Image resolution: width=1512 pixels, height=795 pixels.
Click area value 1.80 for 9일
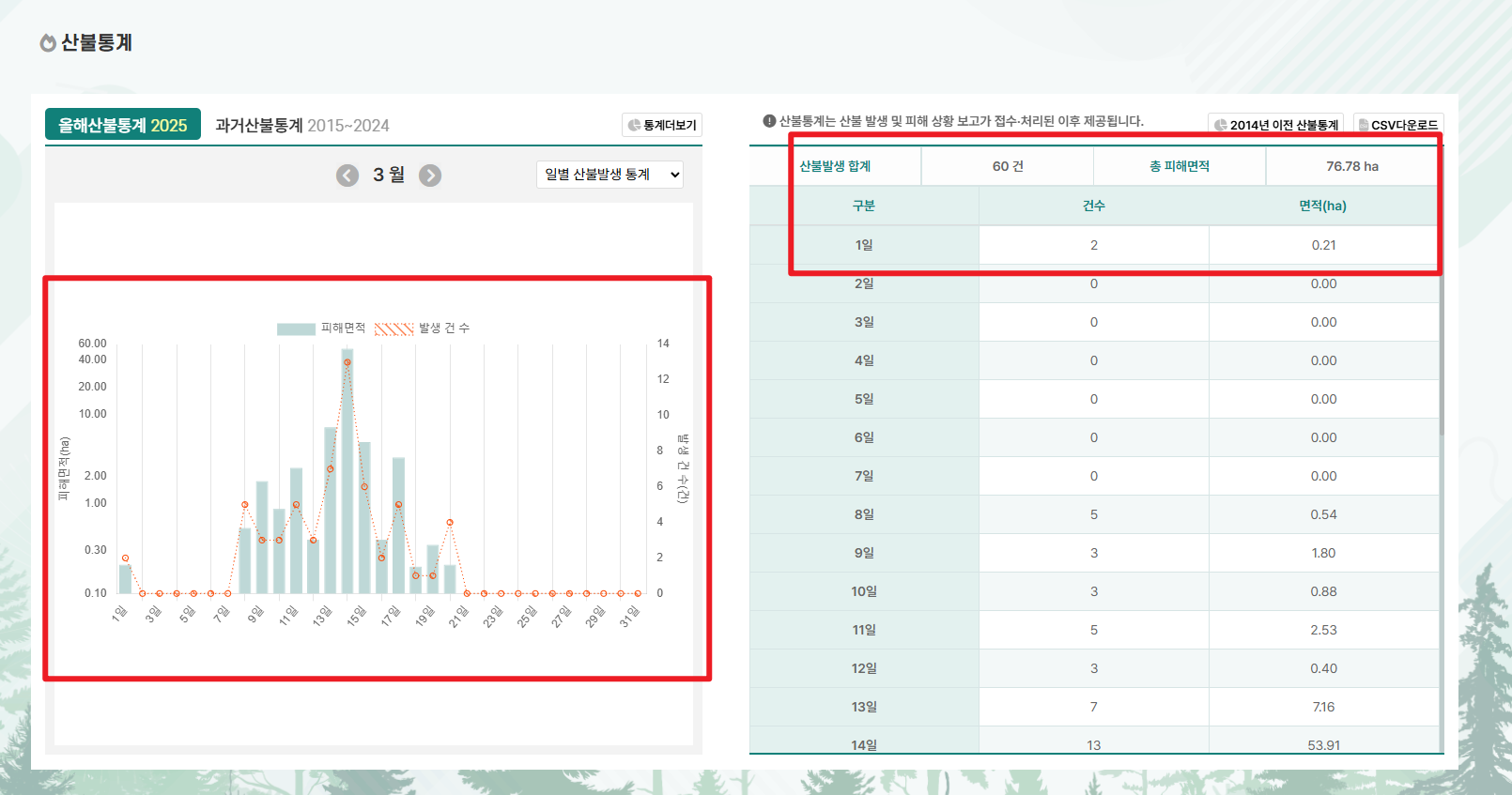point(1323,553)
